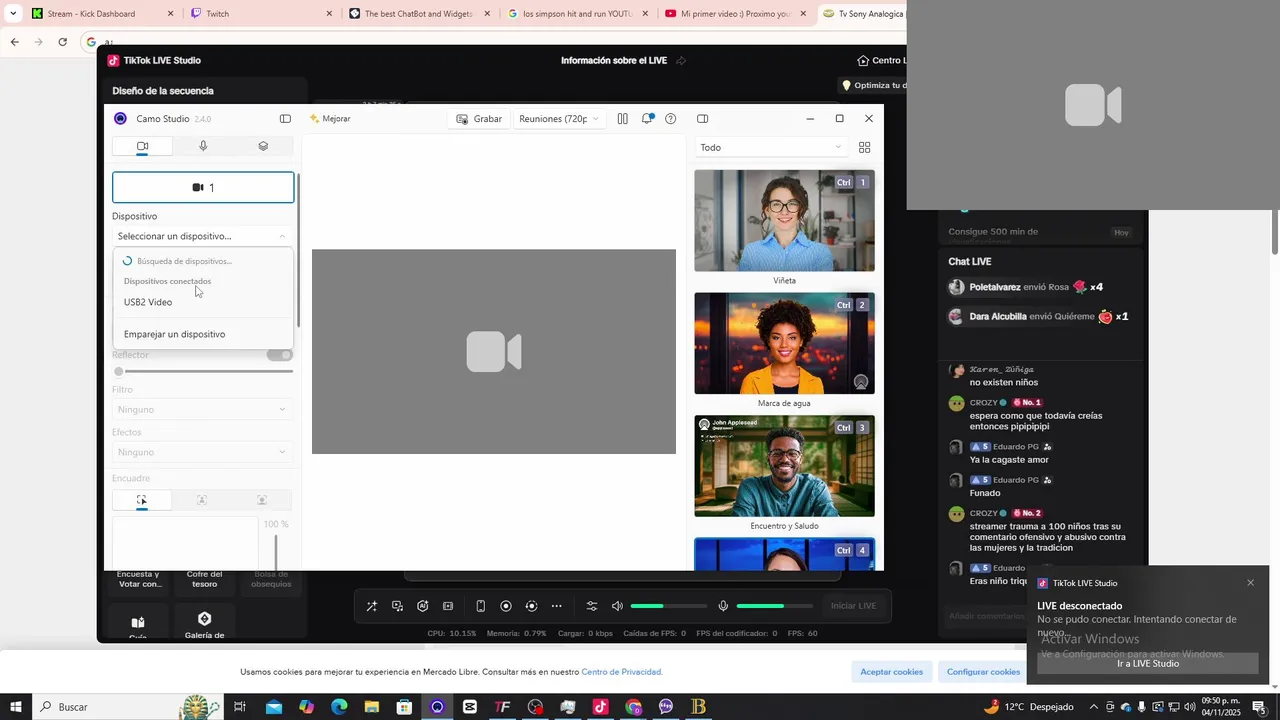Click the media music icon in TikTok toolbar
Viewport: 1280px width, 720px height.
(397, 606)
